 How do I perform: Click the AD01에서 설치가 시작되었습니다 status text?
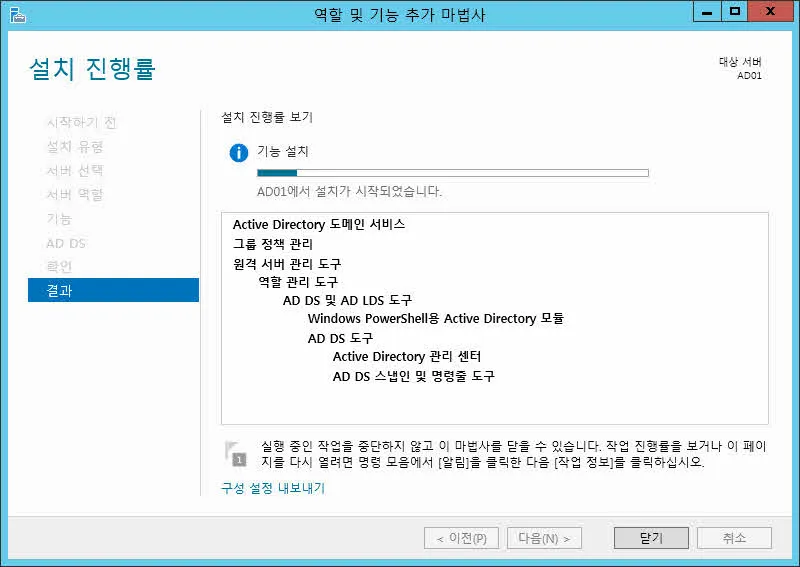(349, 191)
